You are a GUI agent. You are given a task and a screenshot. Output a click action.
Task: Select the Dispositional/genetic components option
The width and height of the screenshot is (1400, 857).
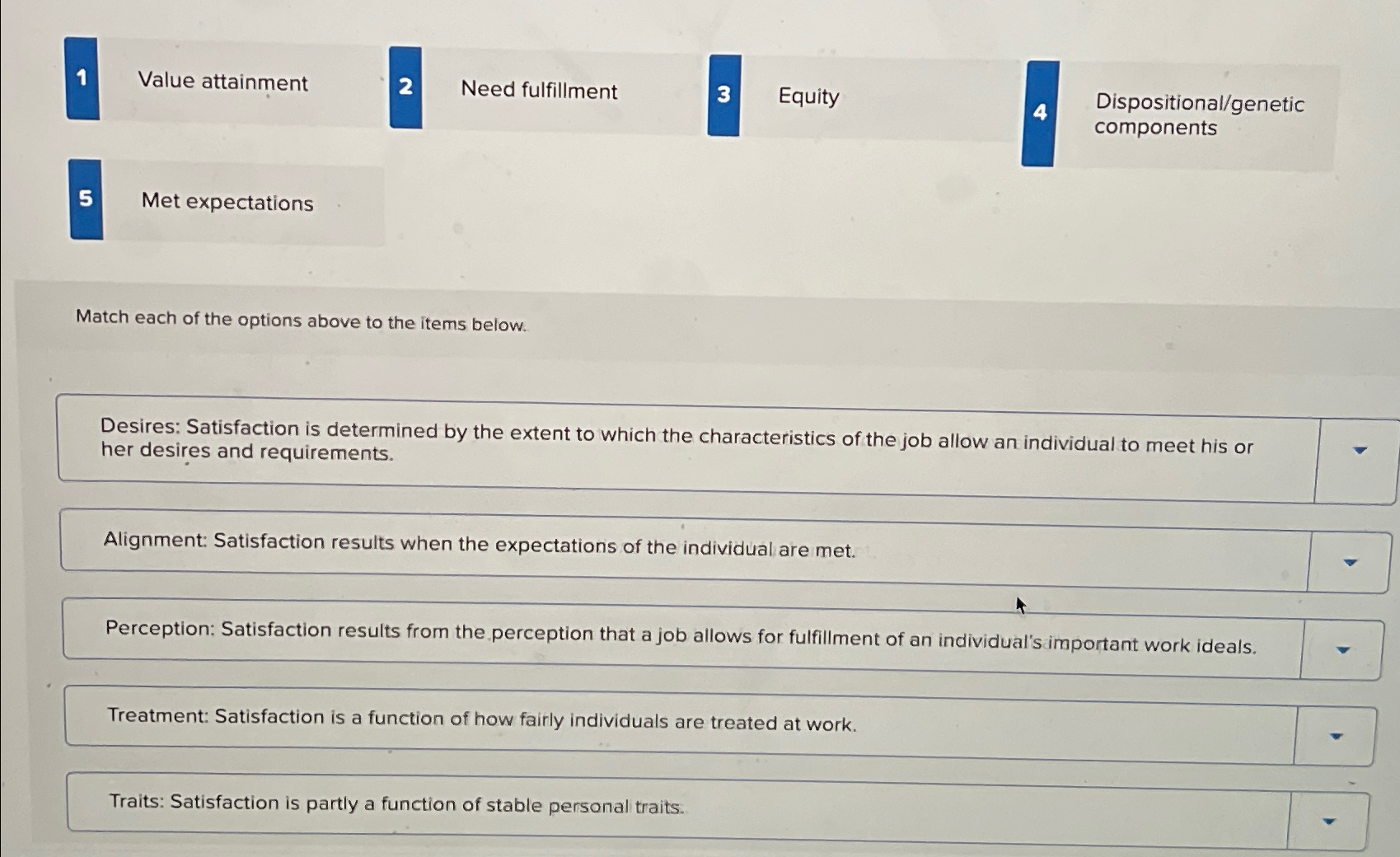pos(1200,115)
